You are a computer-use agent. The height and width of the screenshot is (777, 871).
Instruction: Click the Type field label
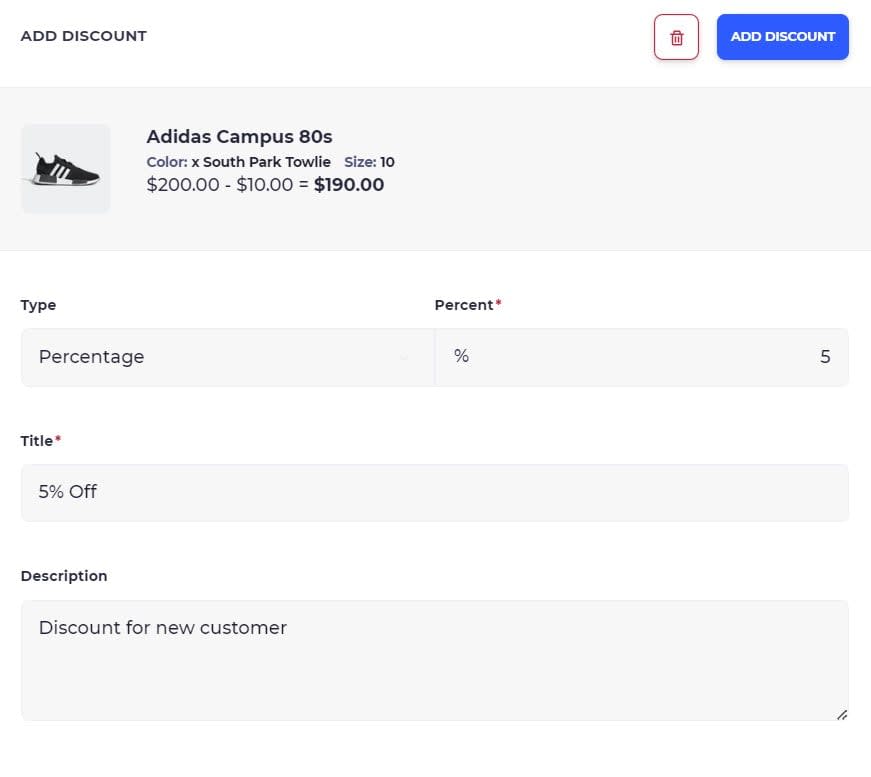coord(38,305)
